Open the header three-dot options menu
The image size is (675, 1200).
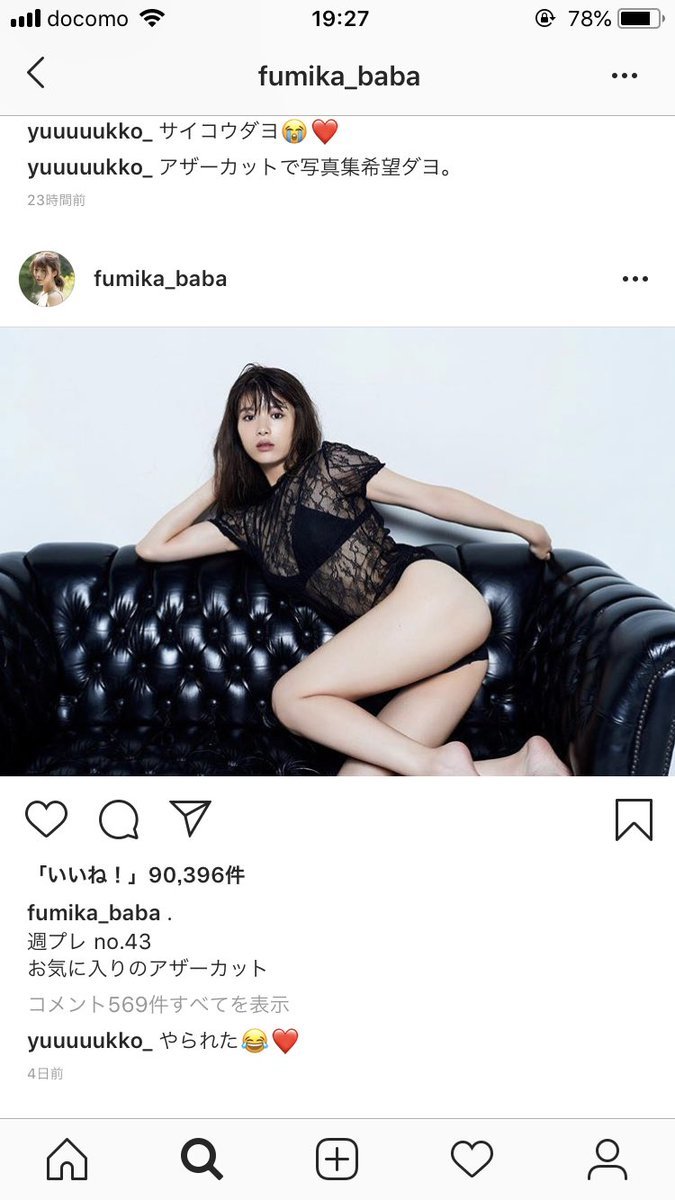[x=624, y=76]
